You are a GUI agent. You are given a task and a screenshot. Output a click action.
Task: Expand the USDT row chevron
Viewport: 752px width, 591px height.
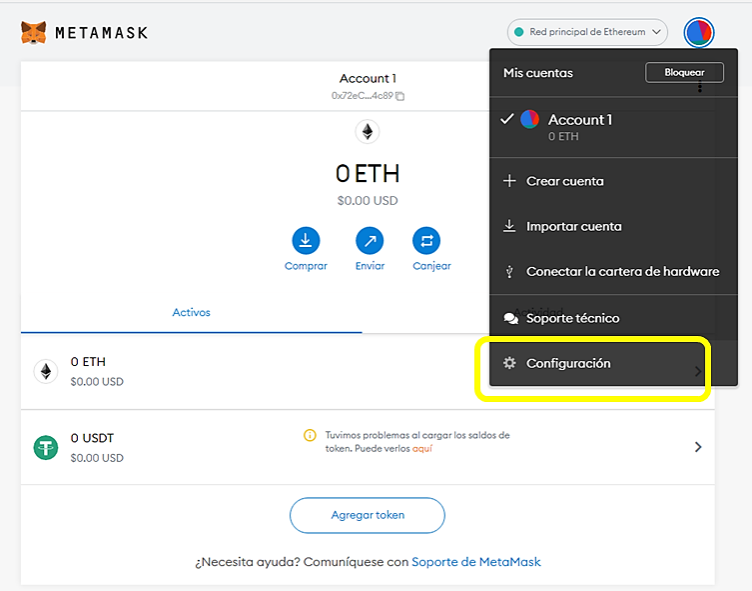click(698, 447)
